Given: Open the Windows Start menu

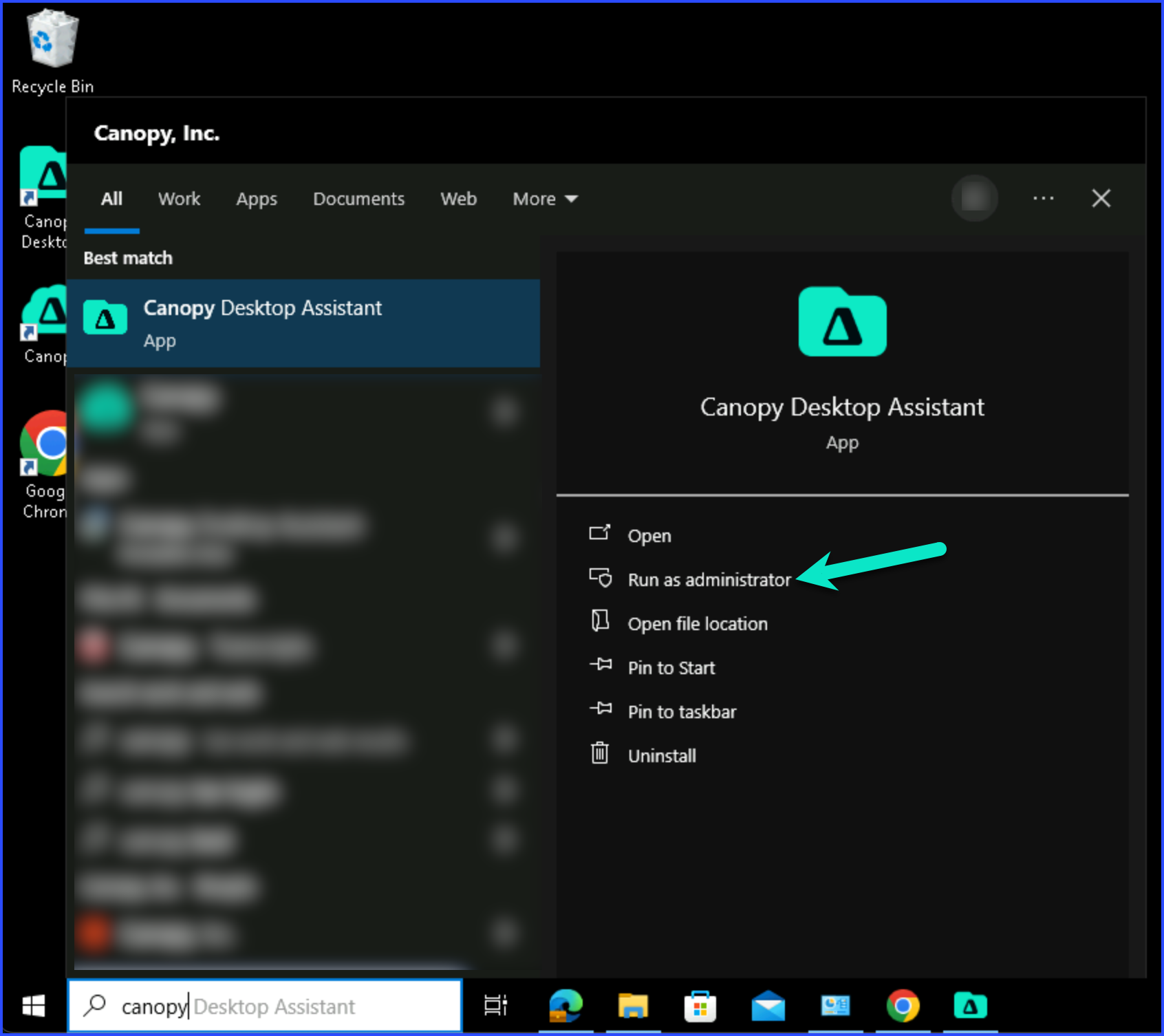Looking at the screenshot, I should [34, 1006].
